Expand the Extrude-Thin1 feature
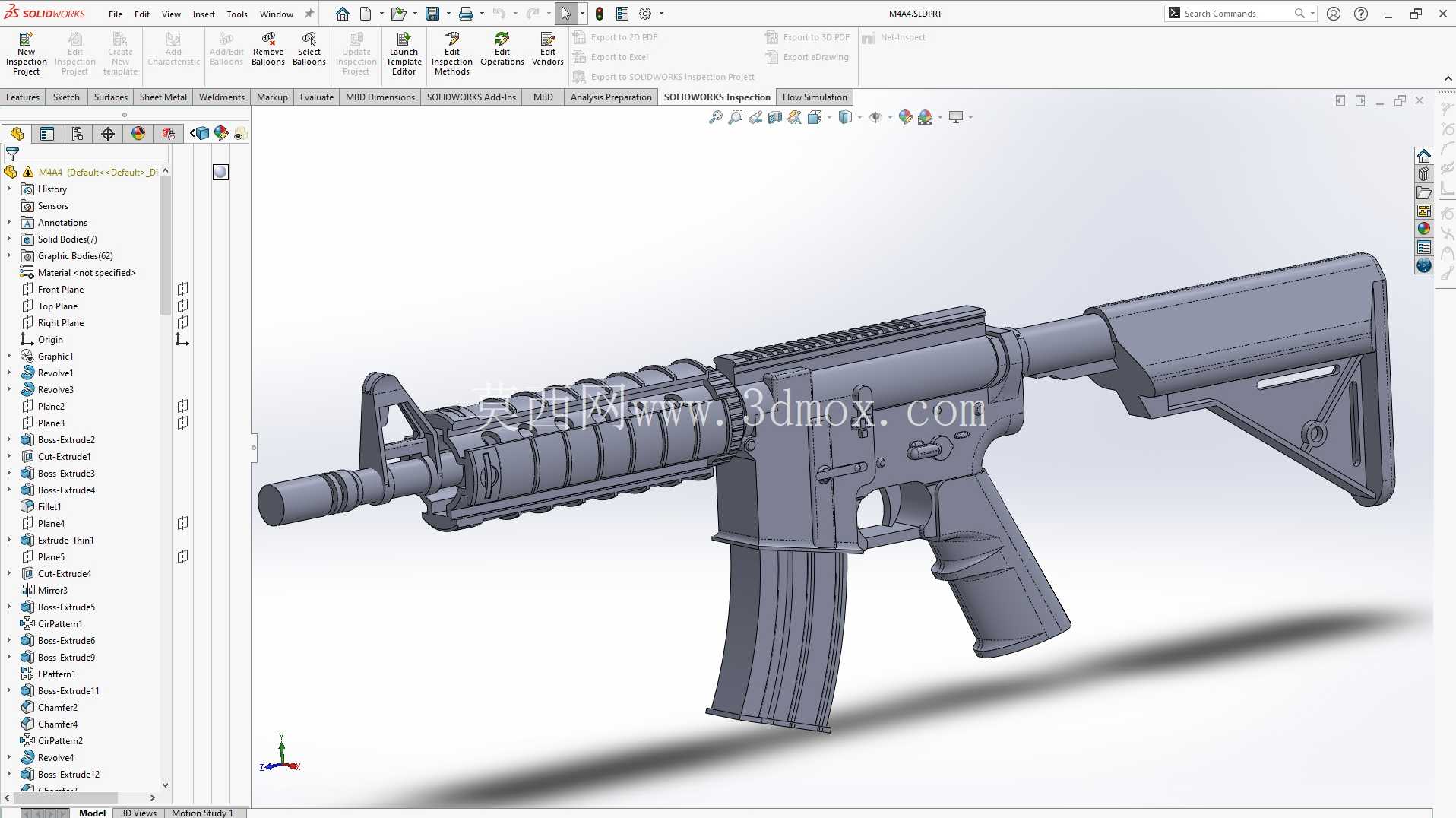This screenshot has width=1456, height=818. pos(9,540)
